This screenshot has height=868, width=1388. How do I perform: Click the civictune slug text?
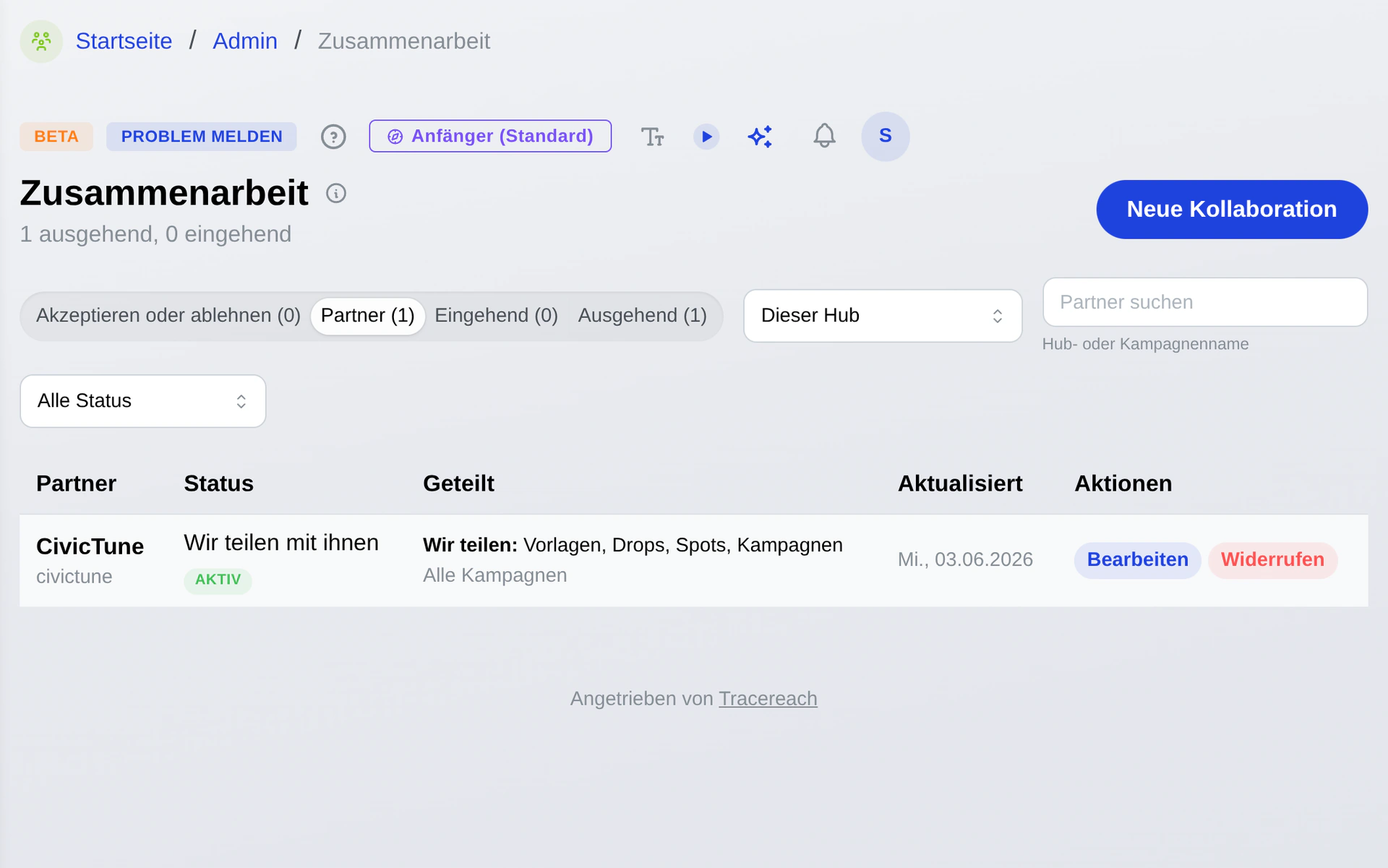[74, 577]
